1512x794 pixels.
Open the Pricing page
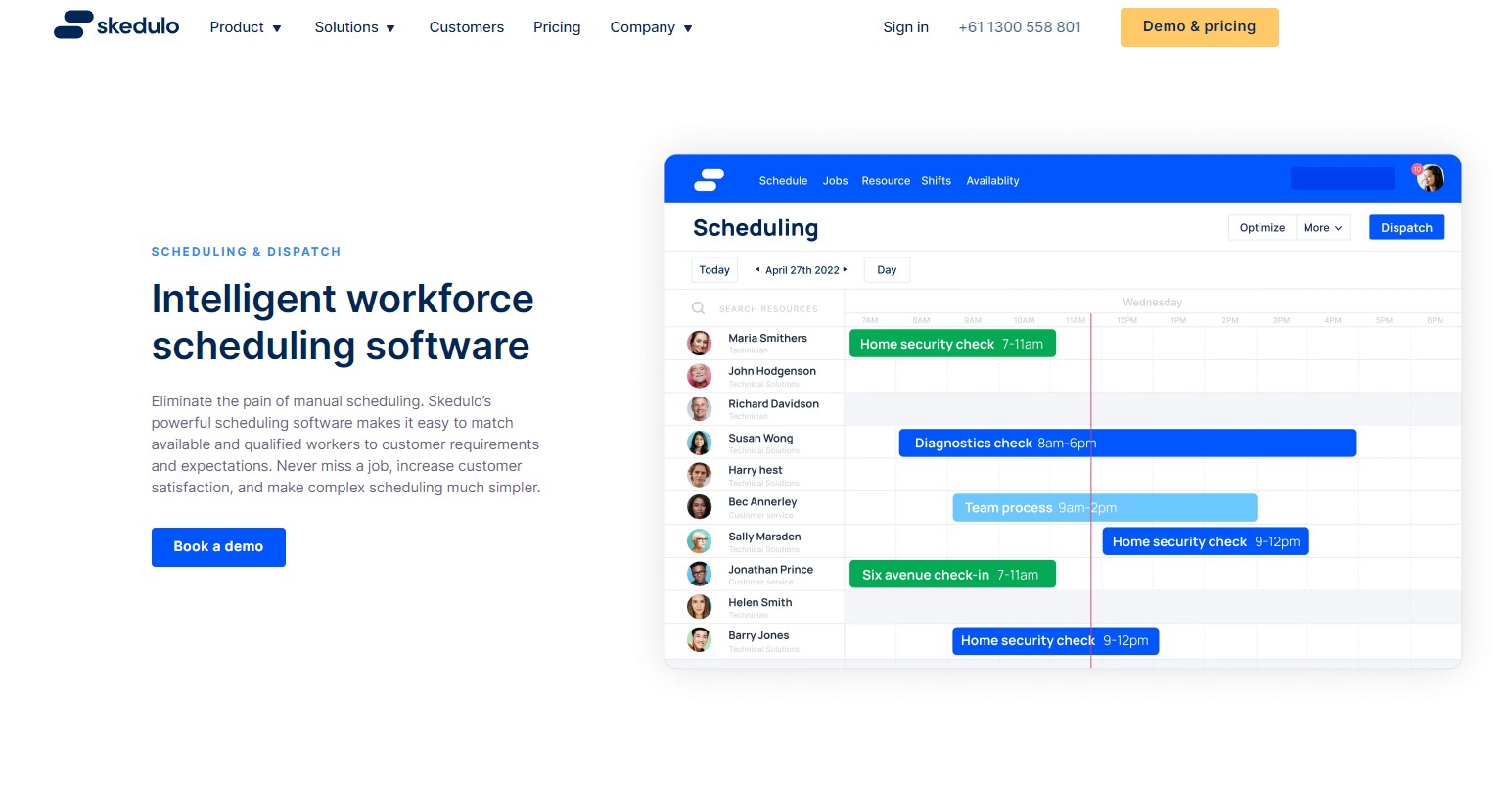[557, 27]
